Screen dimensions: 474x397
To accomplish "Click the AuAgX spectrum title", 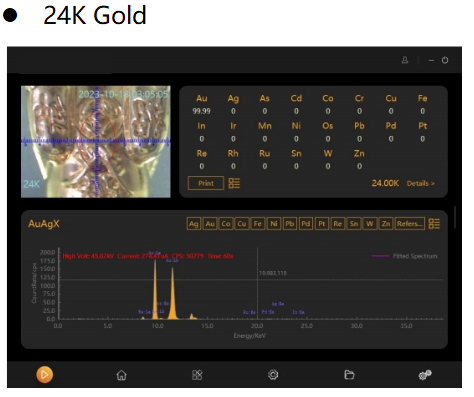I will click(x=44, y=223).
